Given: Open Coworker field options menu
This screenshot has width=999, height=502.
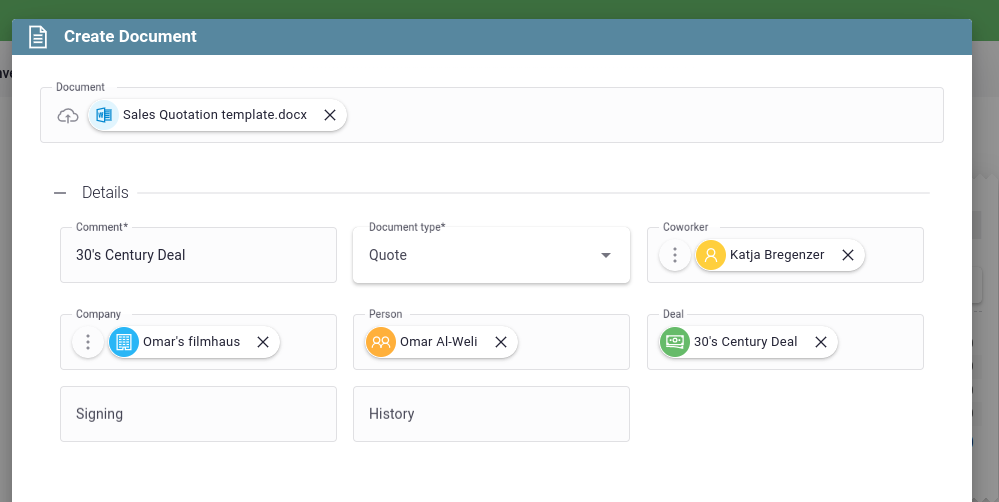Looking at the screenshot, I should (x=675, y=255).
